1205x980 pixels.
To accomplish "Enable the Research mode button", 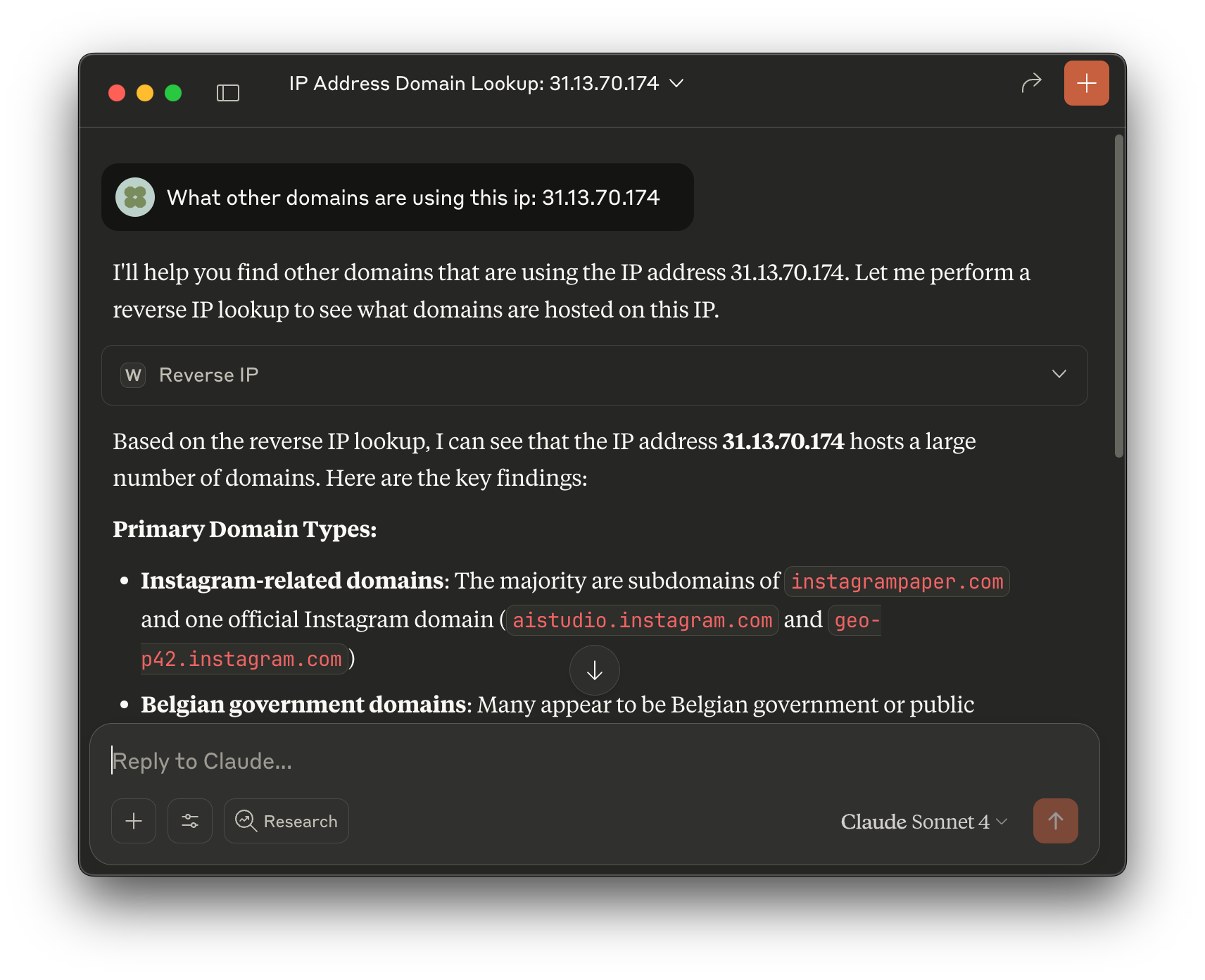I will point(286,821).
